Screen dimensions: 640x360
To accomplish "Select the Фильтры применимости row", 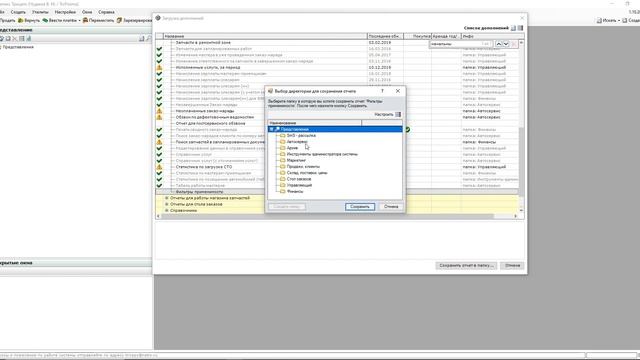I will coord(337,191).
